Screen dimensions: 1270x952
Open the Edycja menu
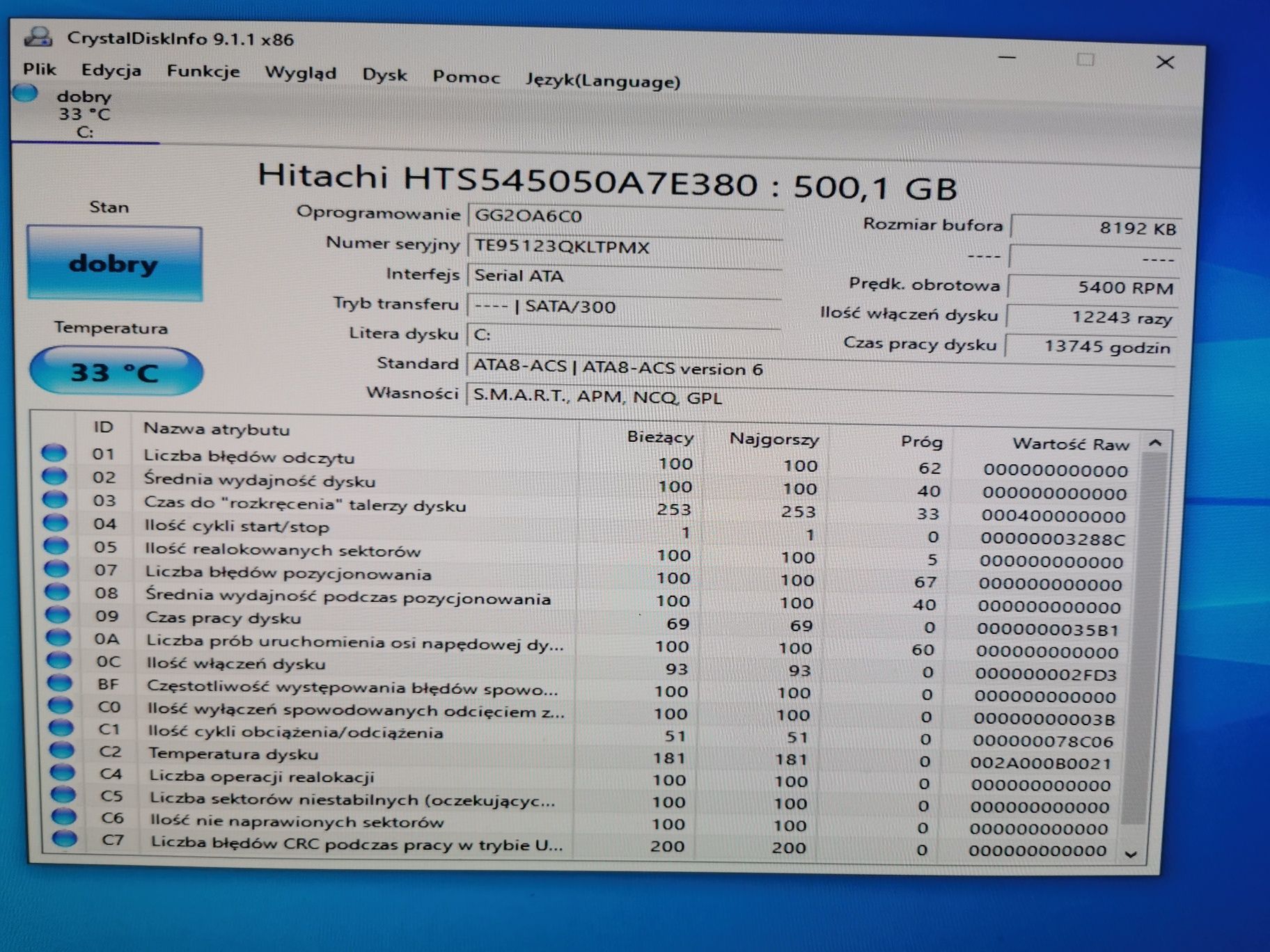point(111,70)
